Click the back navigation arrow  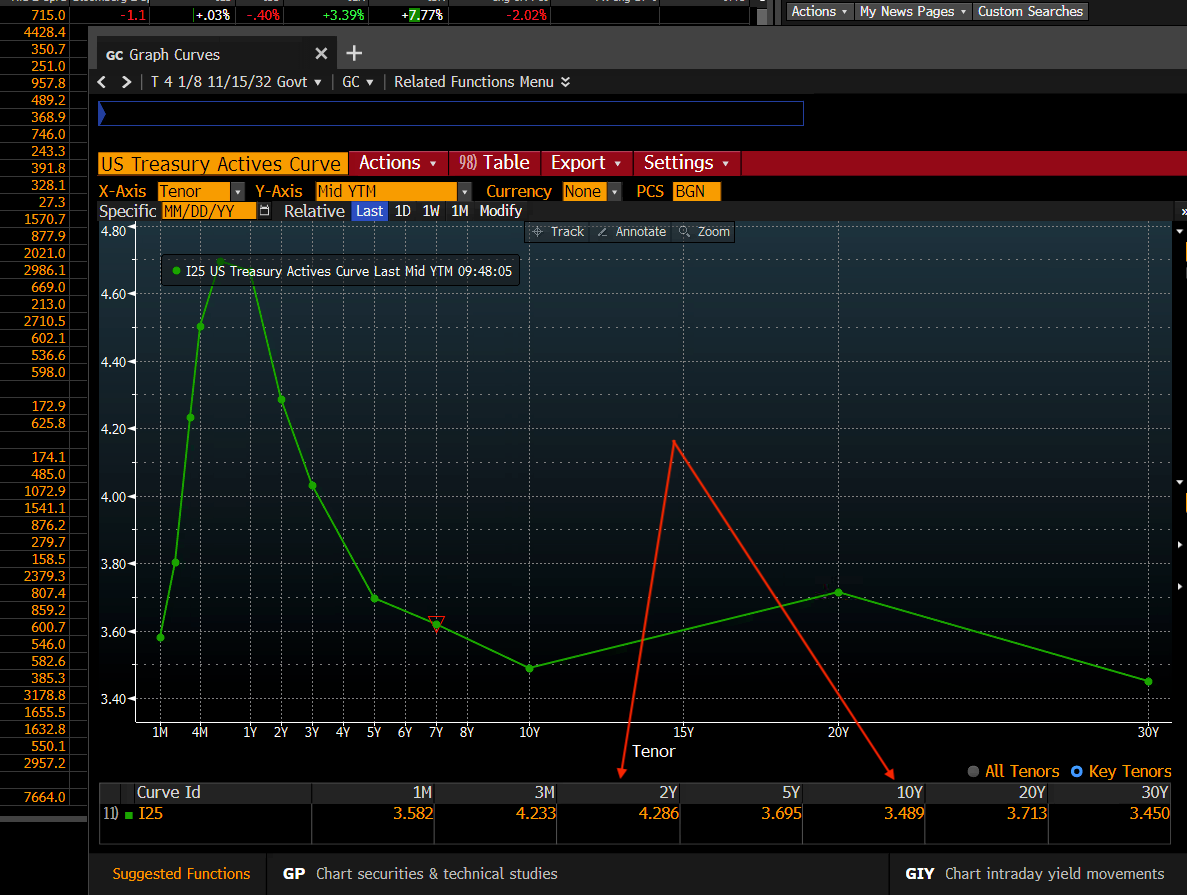[100, 82]
